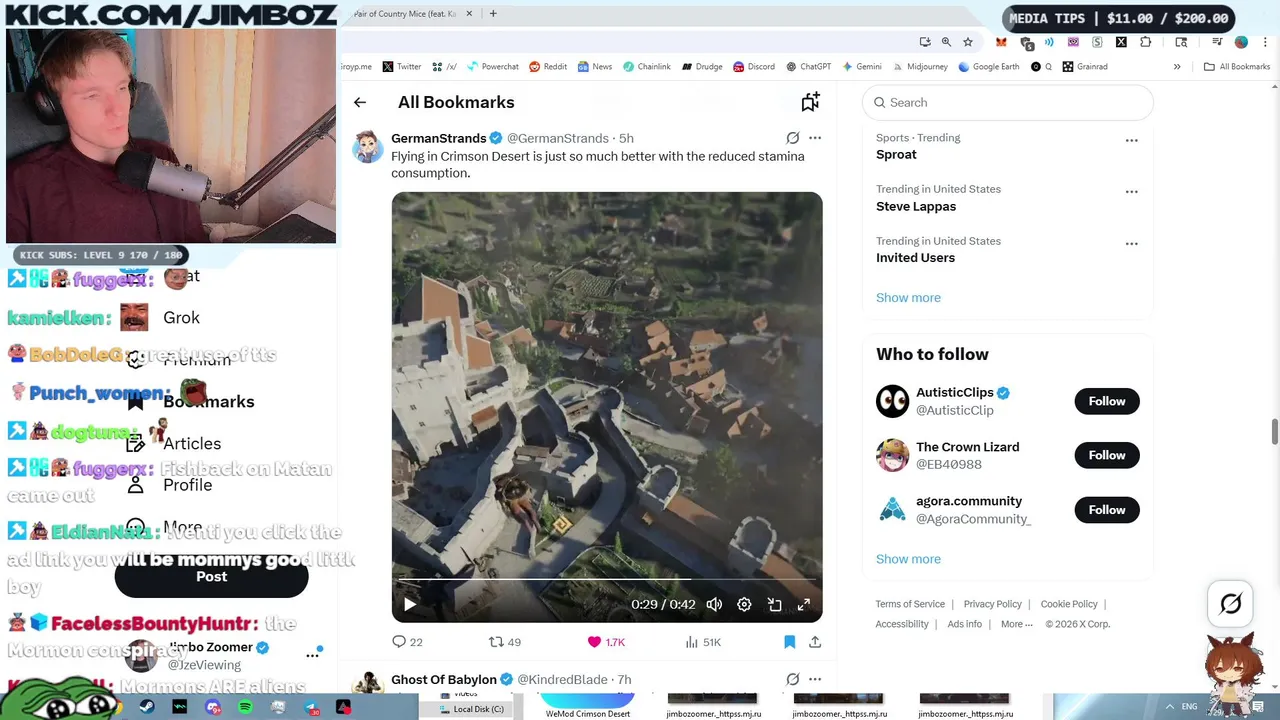Viewport: 1280px width, 720px height.
Task: Open GermanStrands profile via handle
Action: (x=557, y=138)
